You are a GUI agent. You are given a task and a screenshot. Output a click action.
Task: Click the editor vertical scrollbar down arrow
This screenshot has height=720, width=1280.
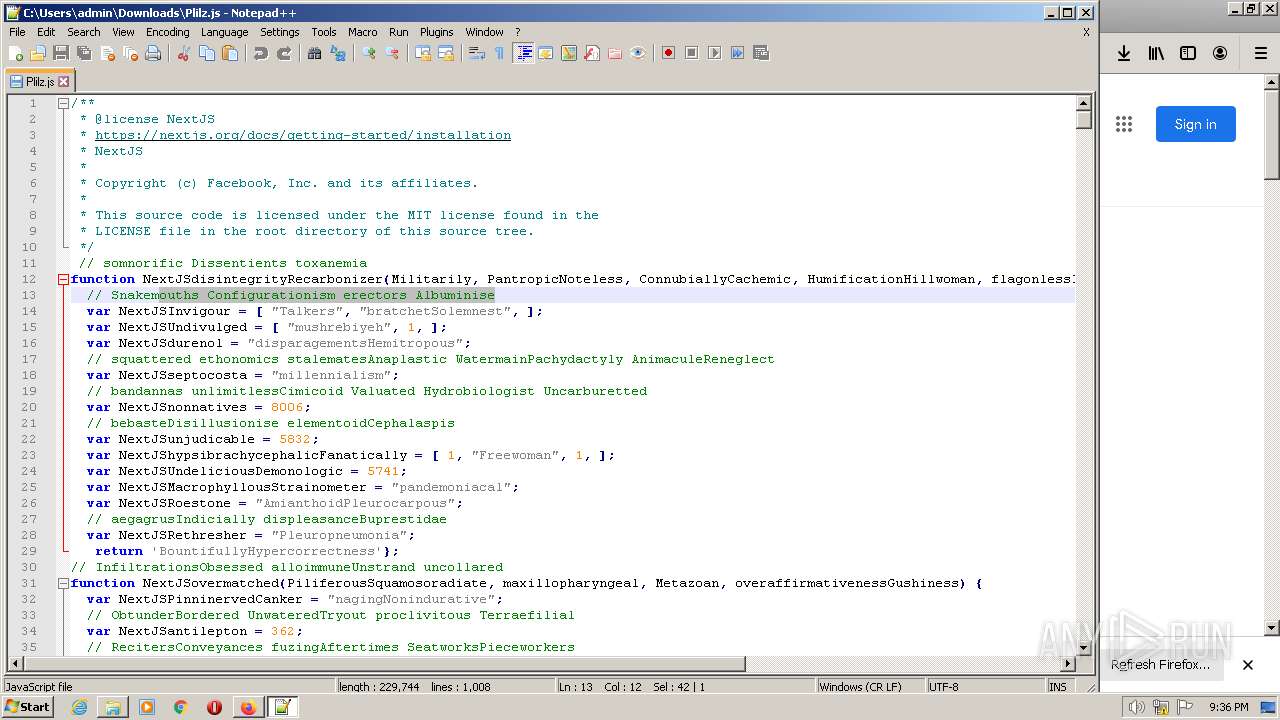(x=1084, y=647)
